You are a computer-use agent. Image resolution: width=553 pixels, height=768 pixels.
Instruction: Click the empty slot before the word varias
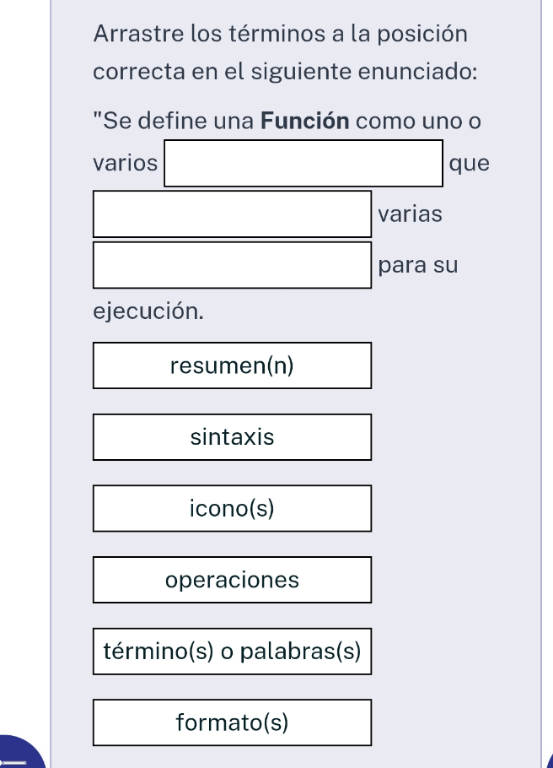[x=232, y=214]
